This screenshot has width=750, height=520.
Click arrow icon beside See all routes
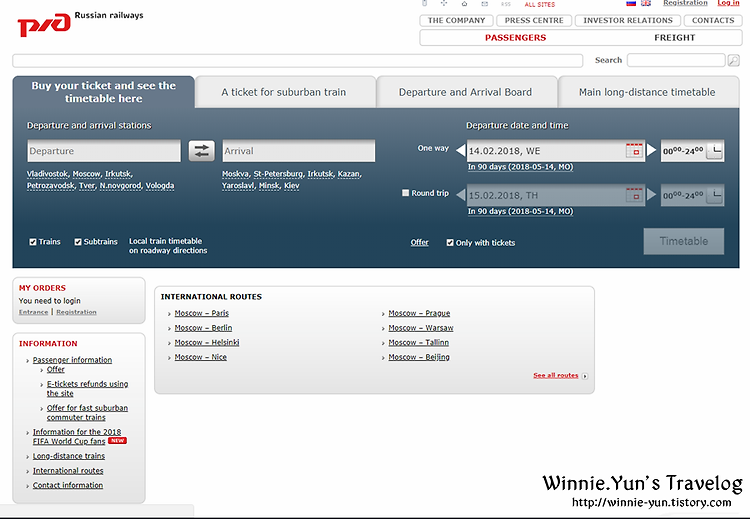tap(585, 376)
